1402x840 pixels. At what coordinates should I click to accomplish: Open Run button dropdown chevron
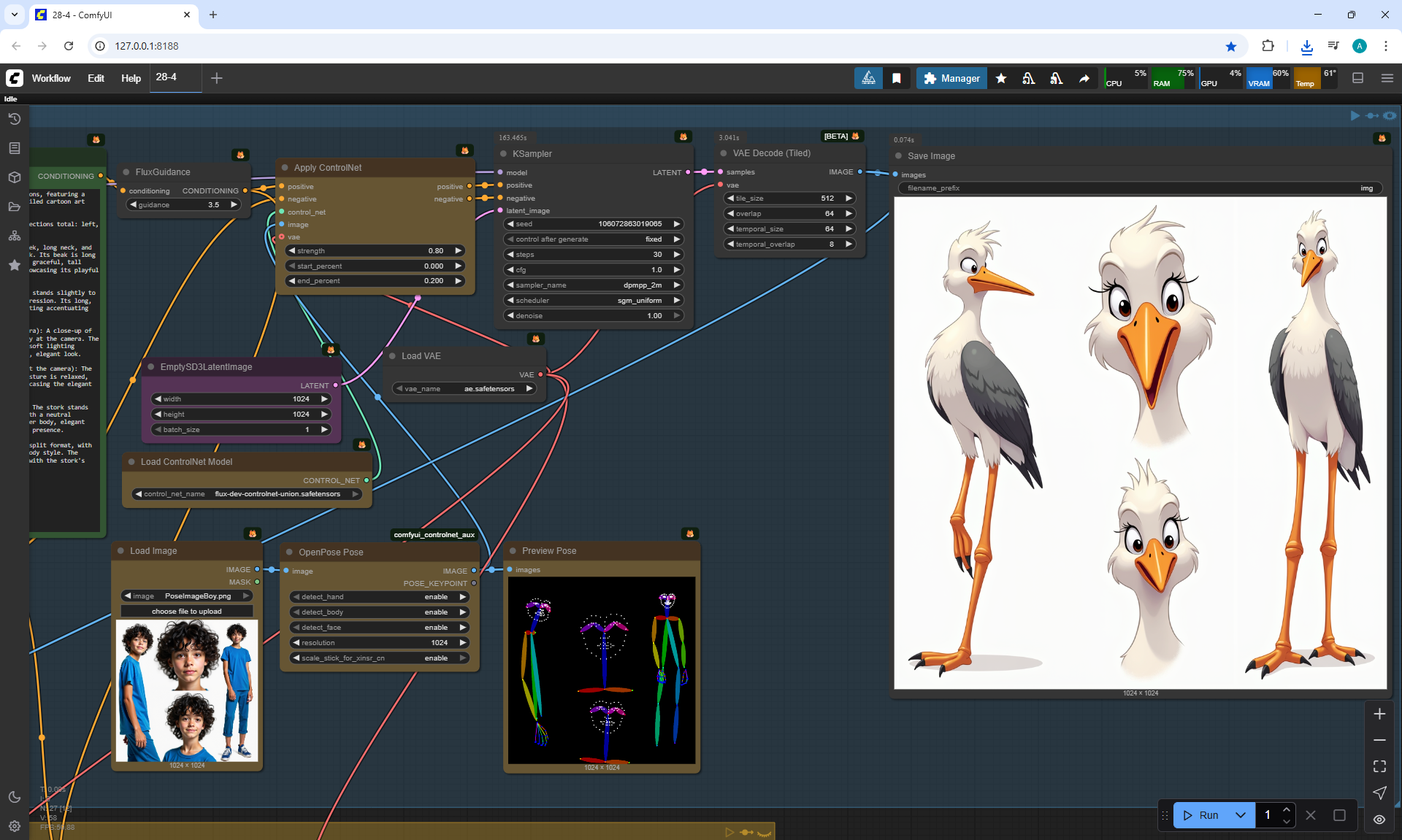coord(1240,815)
